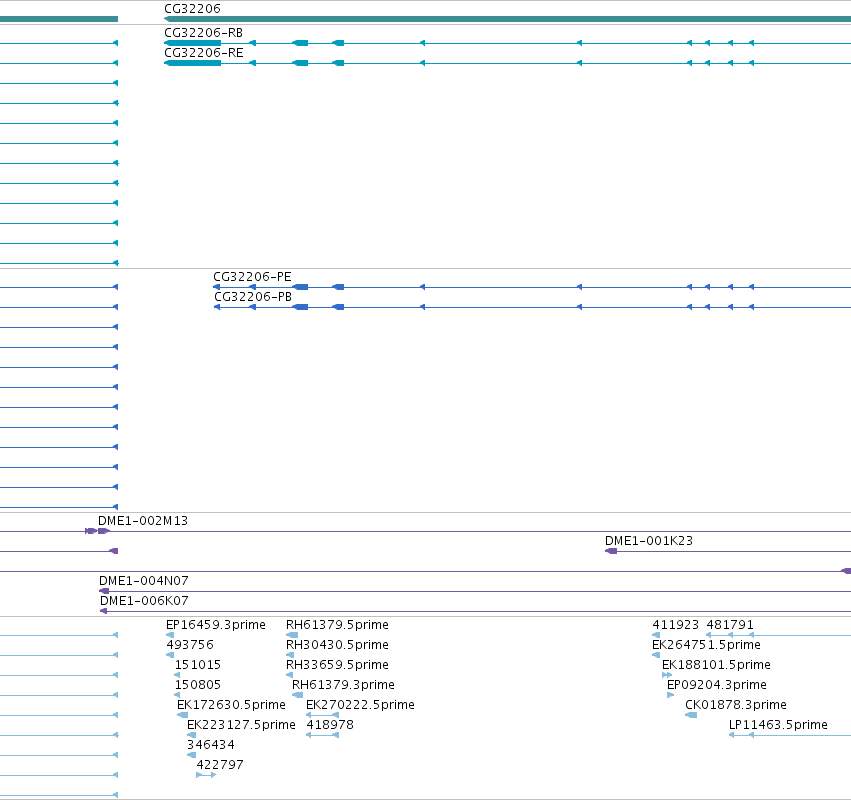The width and height of the screenshot is (851, 800).
Task: Select EST RH33659.5prime label
Action: (x=338, y=665)
